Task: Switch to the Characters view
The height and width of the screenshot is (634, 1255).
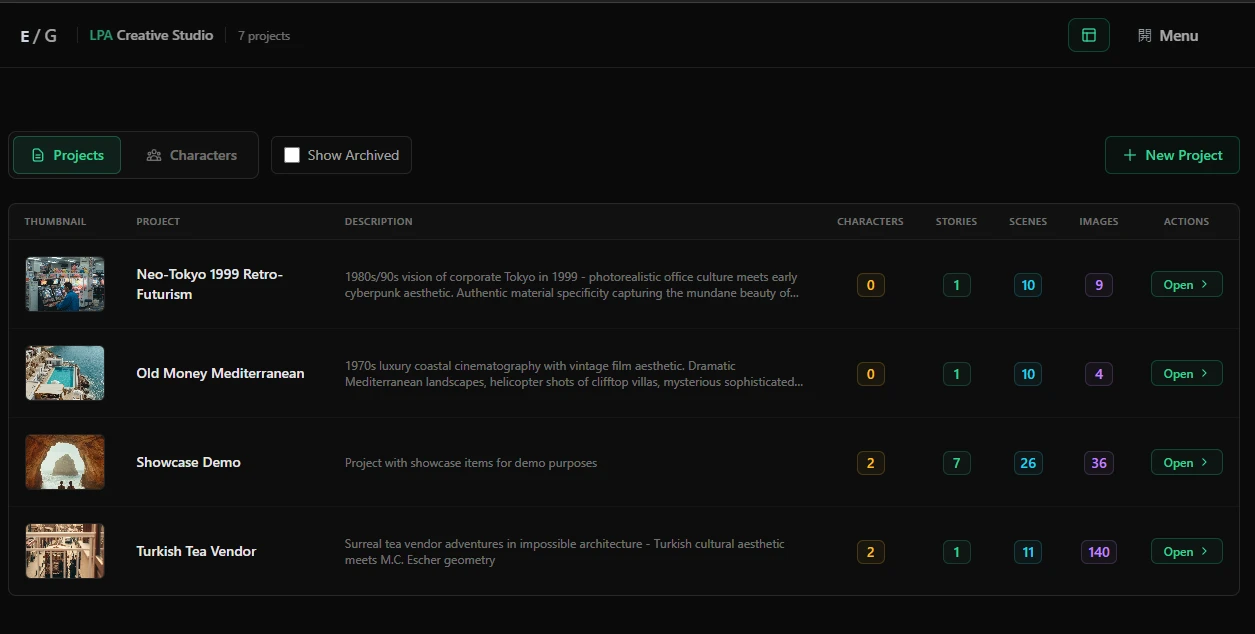Action: coord(191,155)
